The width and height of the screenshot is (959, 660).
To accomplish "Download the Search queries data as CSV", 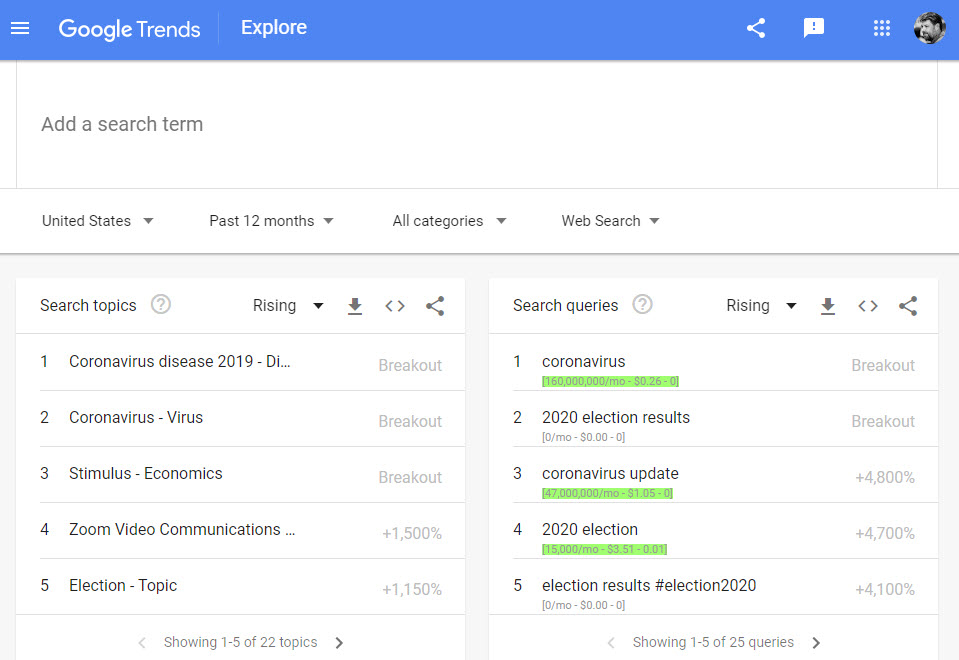I will pos(828,306).
